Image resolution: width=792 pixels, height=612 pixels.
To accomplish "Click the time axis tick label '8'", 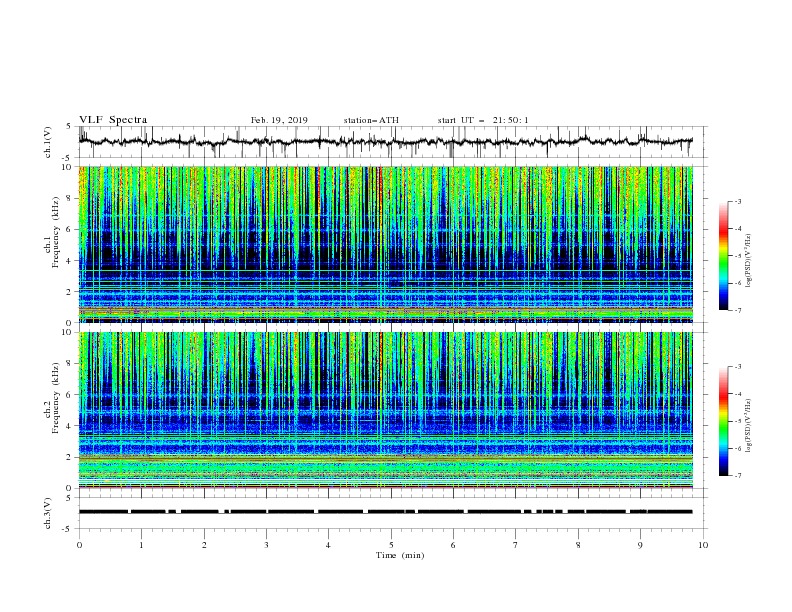I will point(578,545).
